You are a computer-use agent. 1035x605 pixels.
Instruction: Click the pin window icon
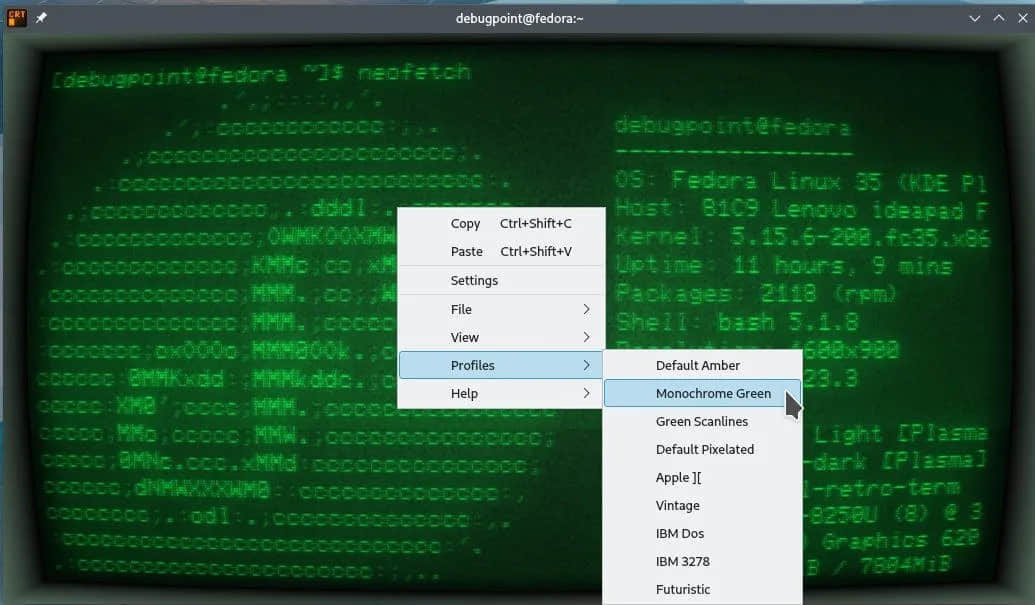pos(42,18)
